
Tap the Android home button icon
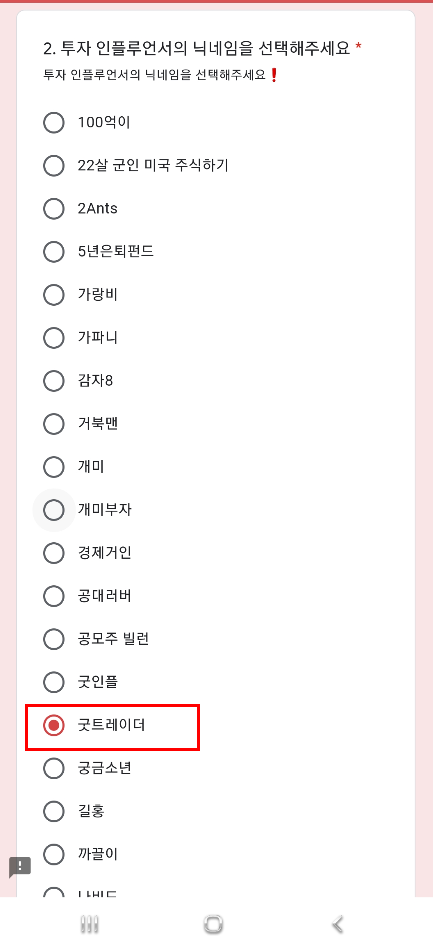click(213, 924)
